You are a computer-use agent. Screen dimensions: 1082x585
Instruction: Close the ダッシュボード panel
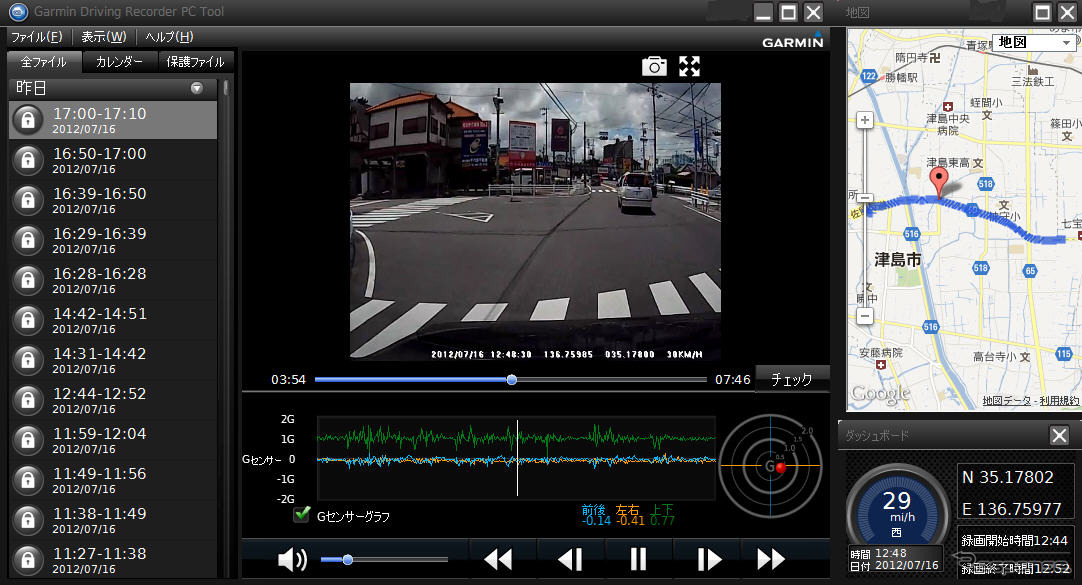1059,435
